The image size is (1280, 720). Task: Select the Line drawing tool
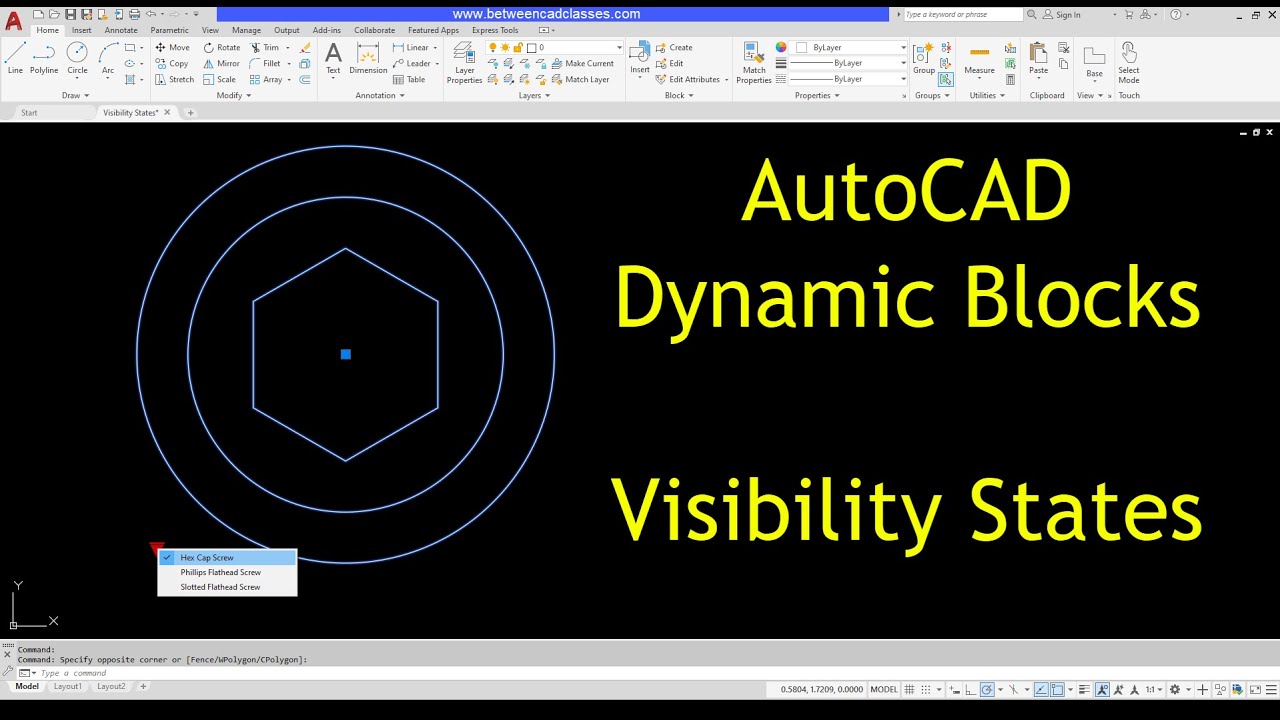(15, 58)
